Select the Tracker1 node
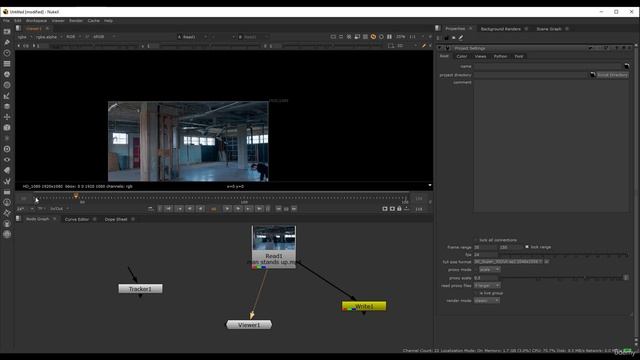The image size is (640, 360). coord(140,289)
